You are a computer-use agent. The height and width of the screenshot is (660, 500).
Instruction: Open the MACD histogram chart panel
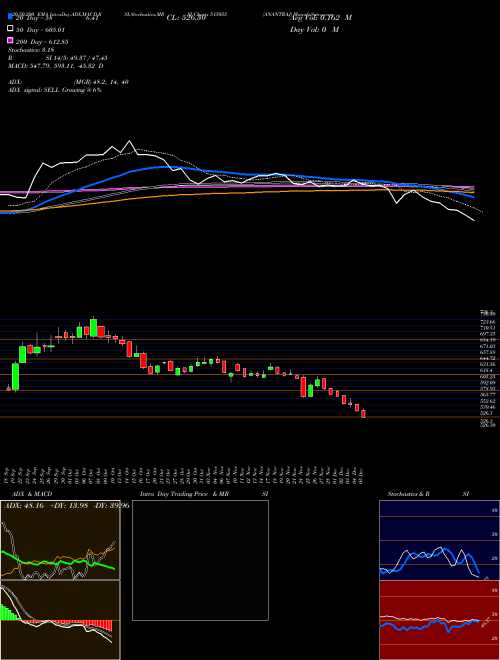coord(60,620)
